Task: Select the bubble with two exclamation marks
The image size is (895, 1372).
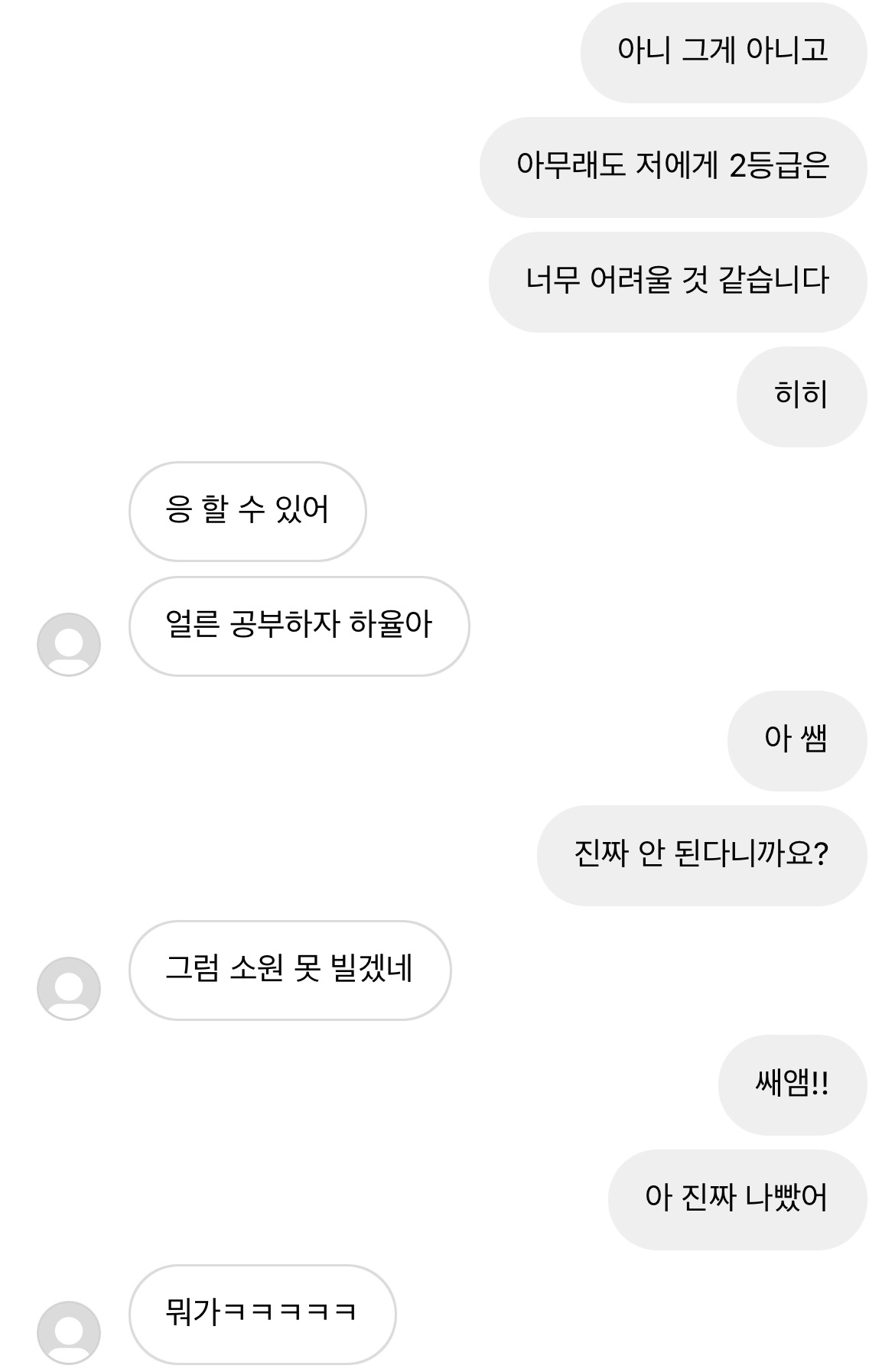Action: [792, 1084]
